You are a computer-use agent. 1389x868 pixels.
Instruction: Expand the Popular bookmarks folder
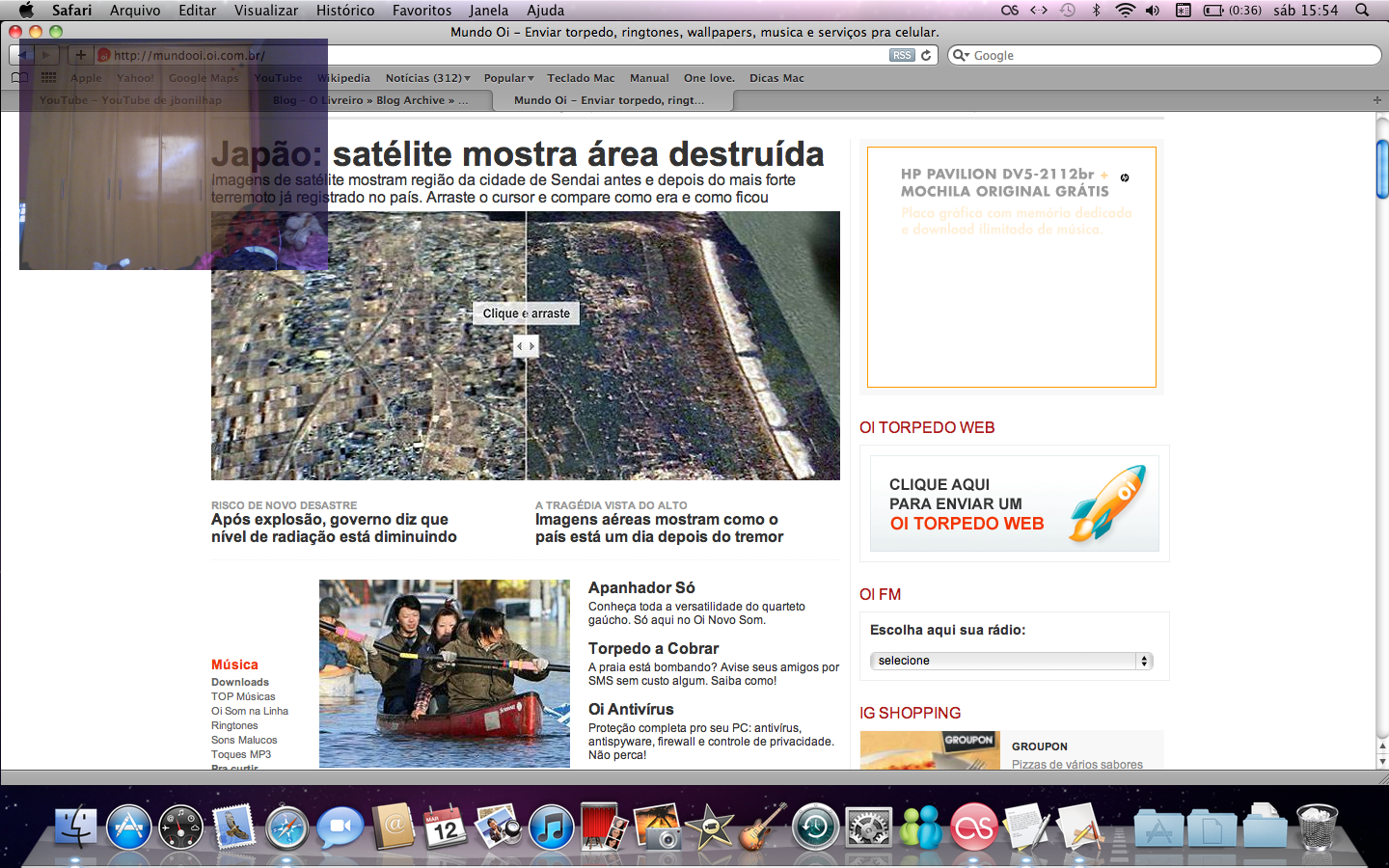pyautogui.click(x=508, y=78)
